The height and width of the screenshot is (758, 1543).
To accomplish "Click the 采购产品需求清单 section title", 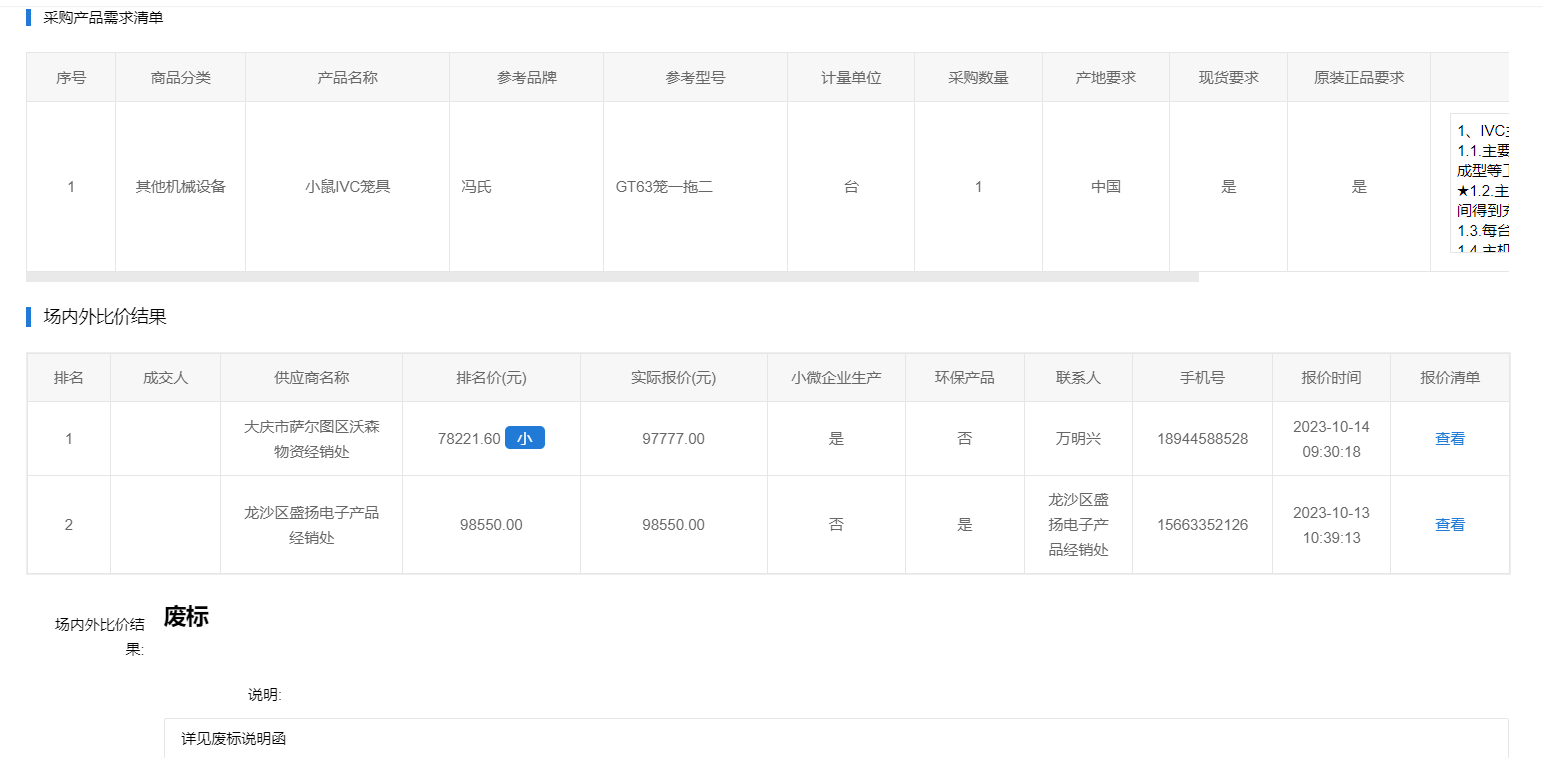I will coord(103,18).
